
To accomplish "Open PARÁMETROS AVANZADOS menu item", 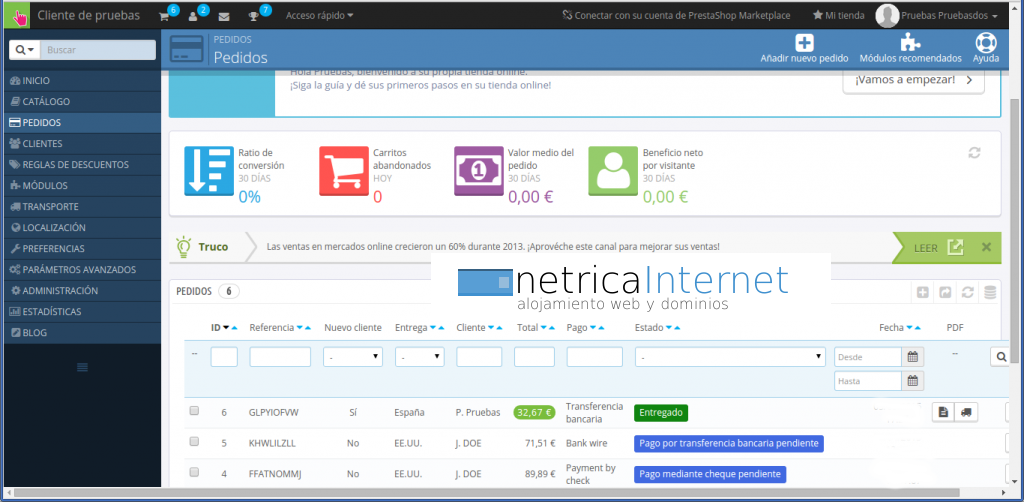I will click(x=82, y=270).
